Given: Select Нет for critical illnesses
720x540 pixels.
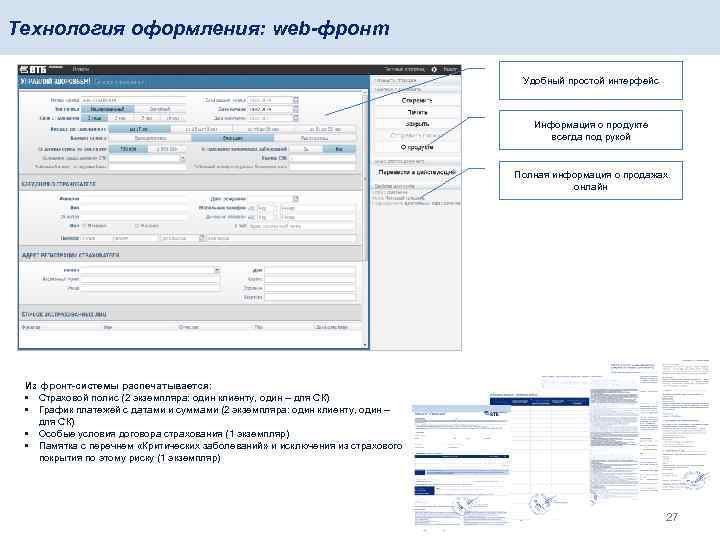Looking at the screenshot, I should (339, 149).
